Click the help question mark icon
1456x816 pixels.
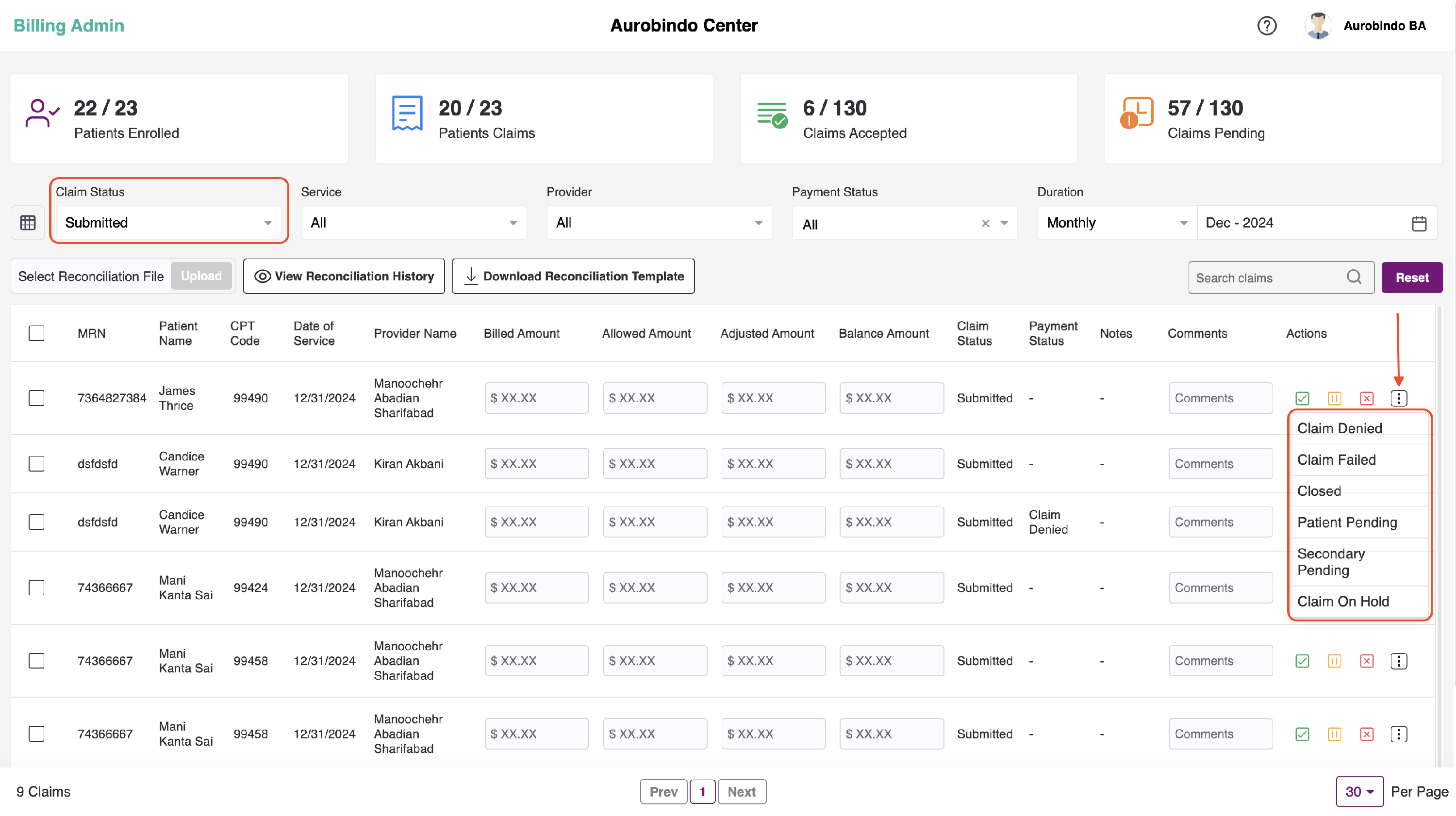1266,26
